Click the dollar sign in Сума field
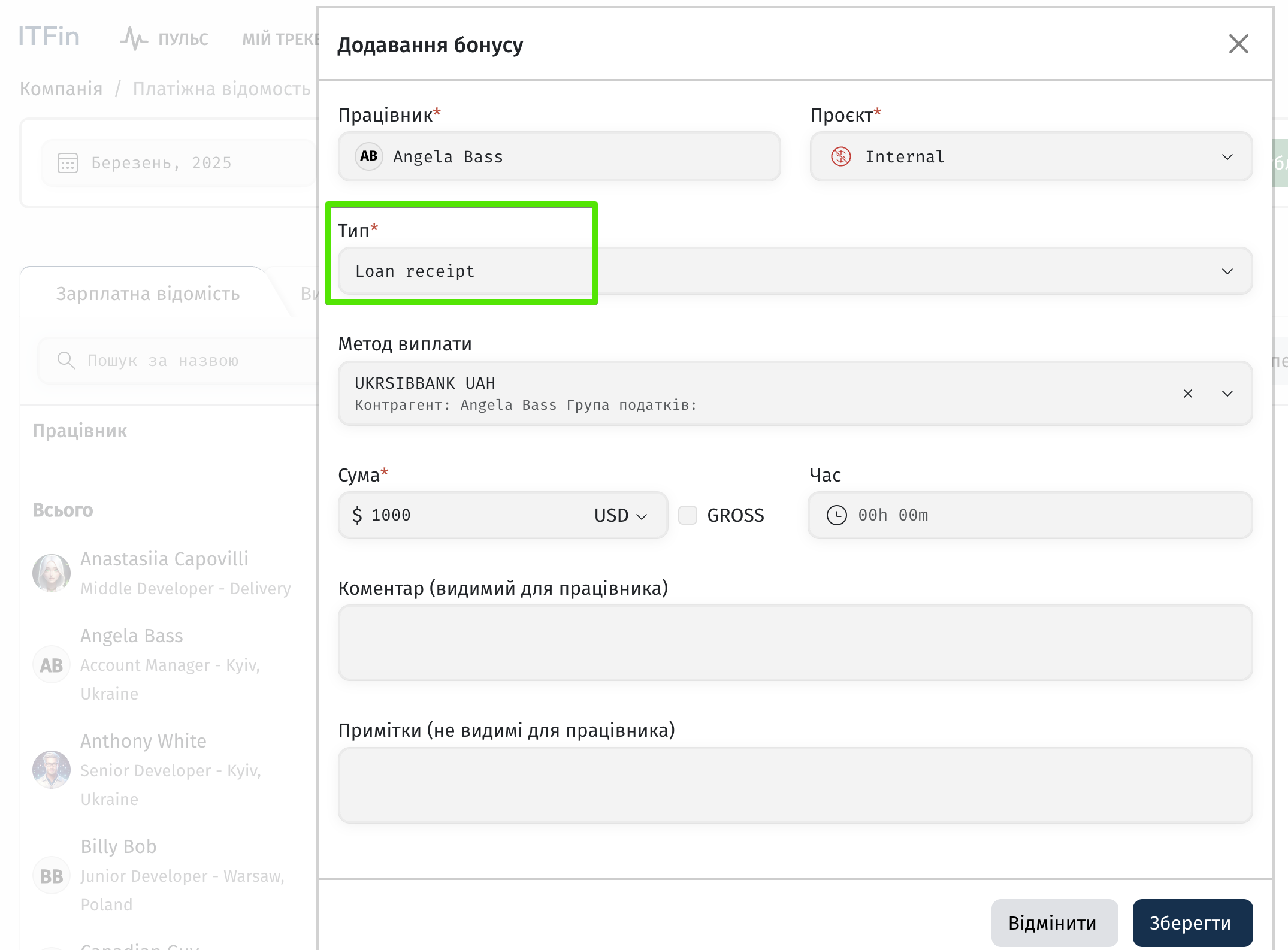Image resolution: width=1288 pixels, height=950 pixels. tap(357, 515)
